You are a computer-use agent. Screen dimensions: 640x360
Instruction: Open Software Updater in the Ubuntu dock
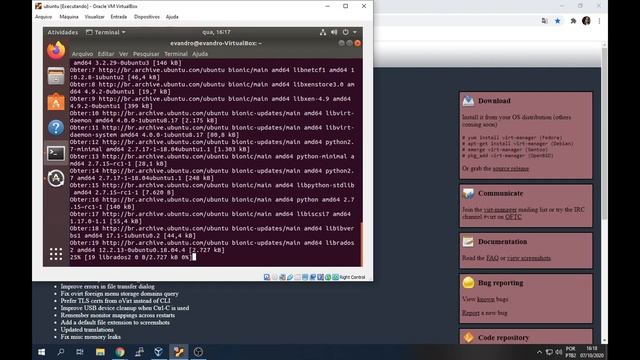(56, 178)
